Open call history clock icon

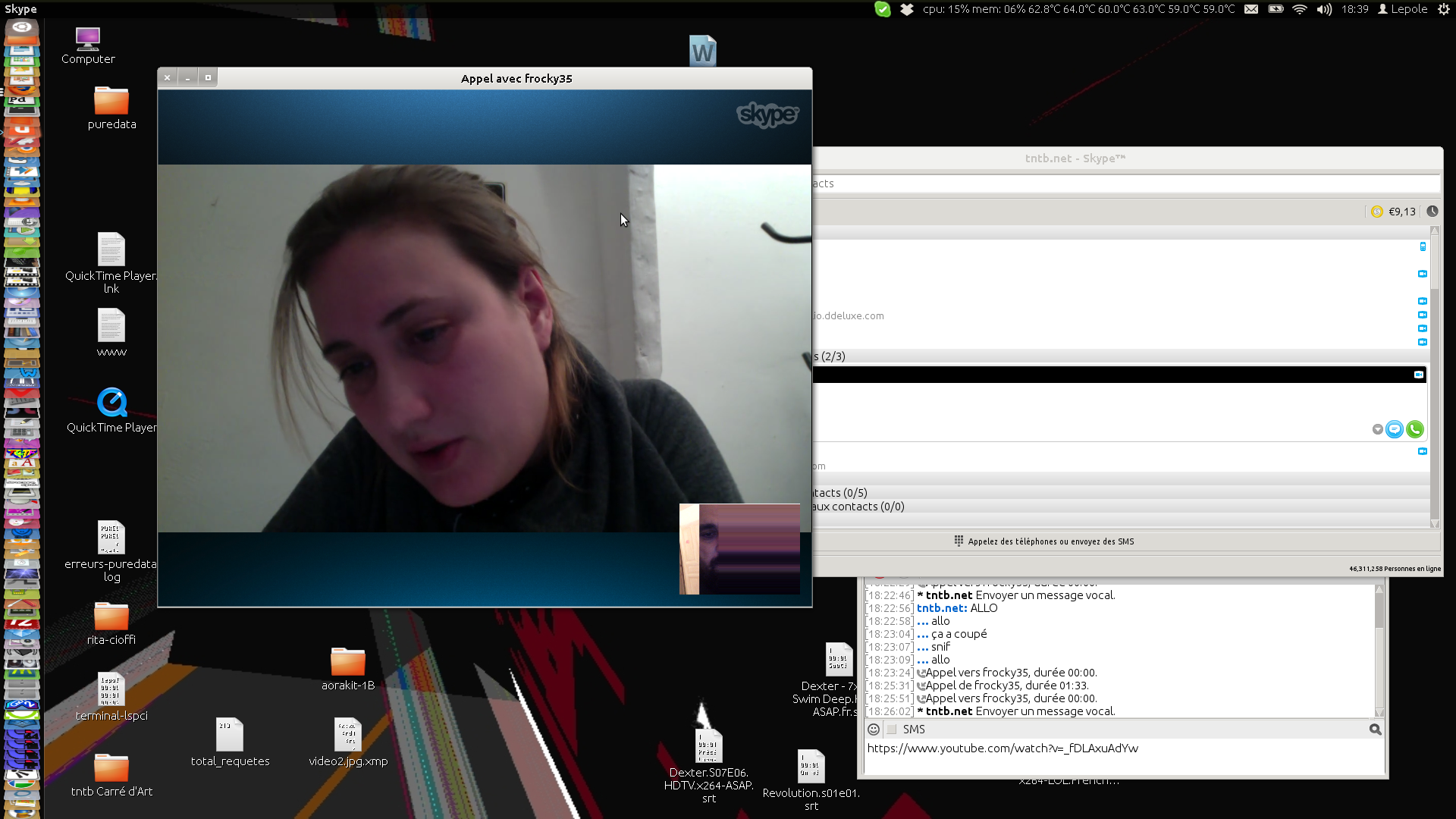pyautogui.click(x=1432, y=212)
